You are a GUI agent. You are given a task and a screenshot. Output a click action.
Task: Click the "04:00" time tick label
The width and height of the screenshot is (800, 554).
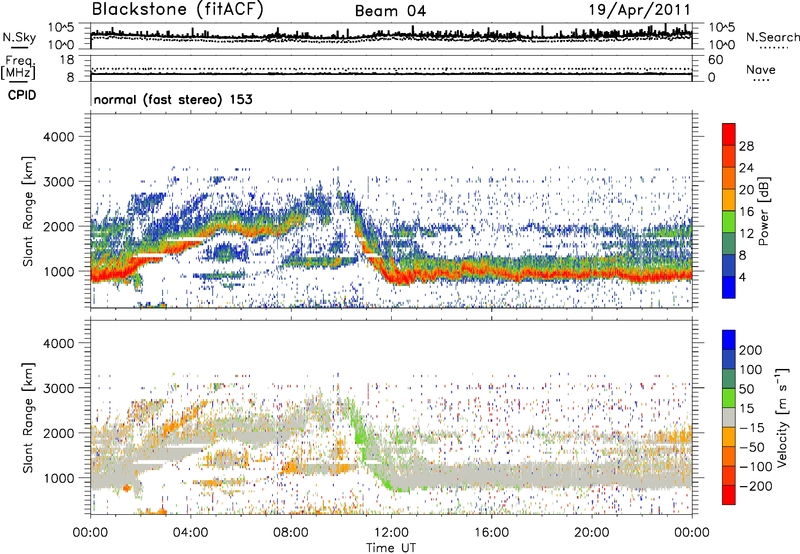[190, 533]
